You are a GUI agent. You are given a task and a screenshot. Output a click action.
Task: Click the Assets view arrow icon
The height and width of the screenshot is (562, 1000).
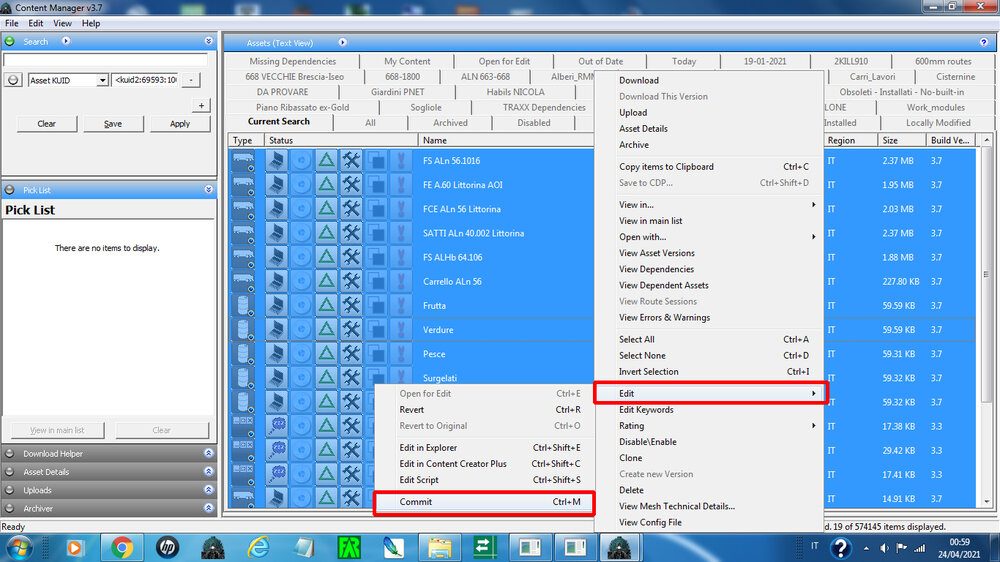tap(342, 43)
